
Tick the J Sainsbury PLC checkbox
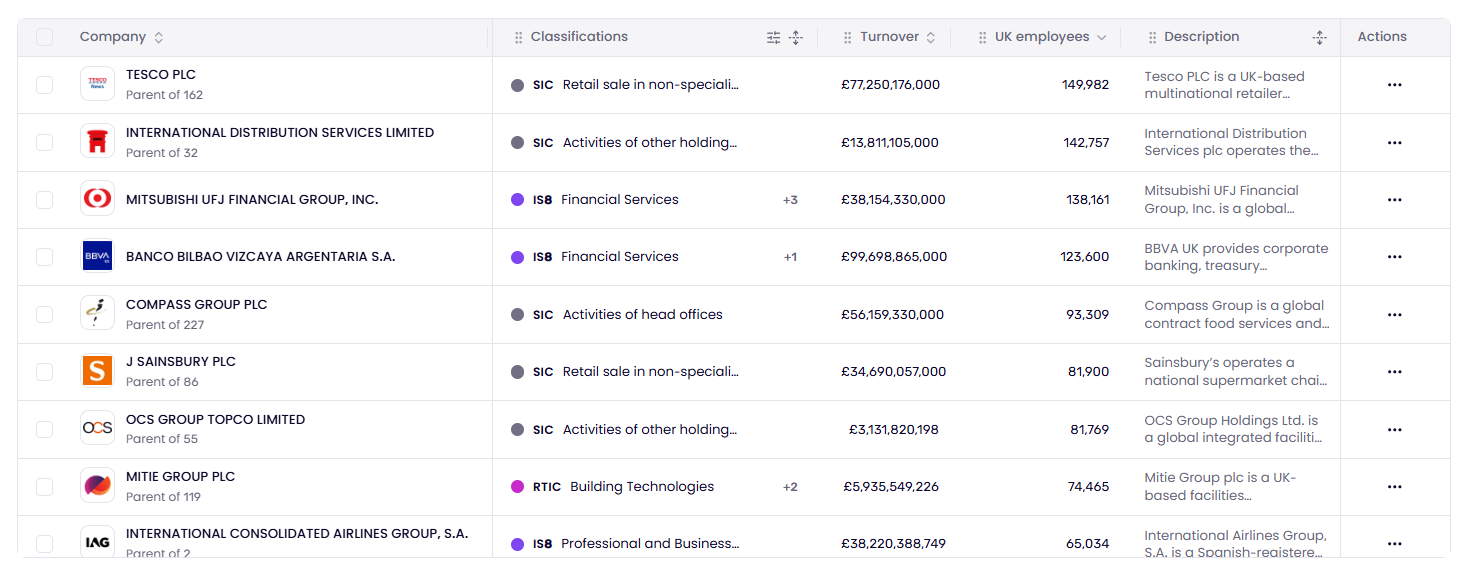(x=44, y=372)
